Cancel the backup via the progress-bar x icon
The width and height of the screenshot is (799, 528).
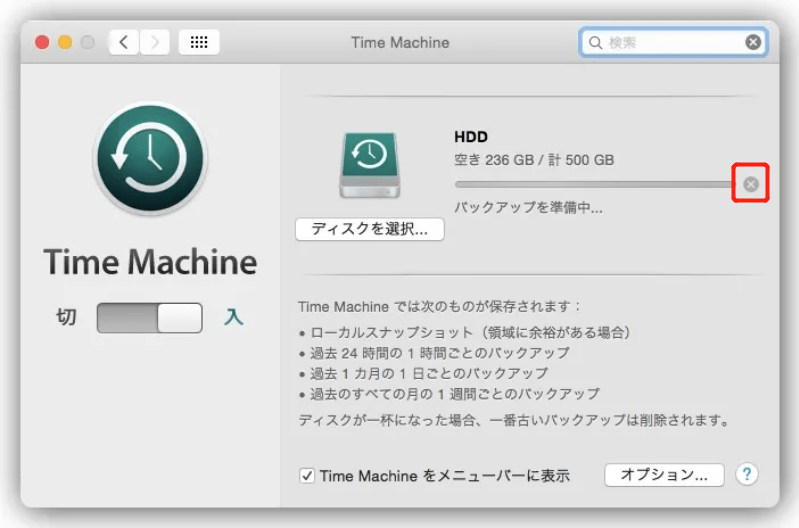(x=751, y=184)
